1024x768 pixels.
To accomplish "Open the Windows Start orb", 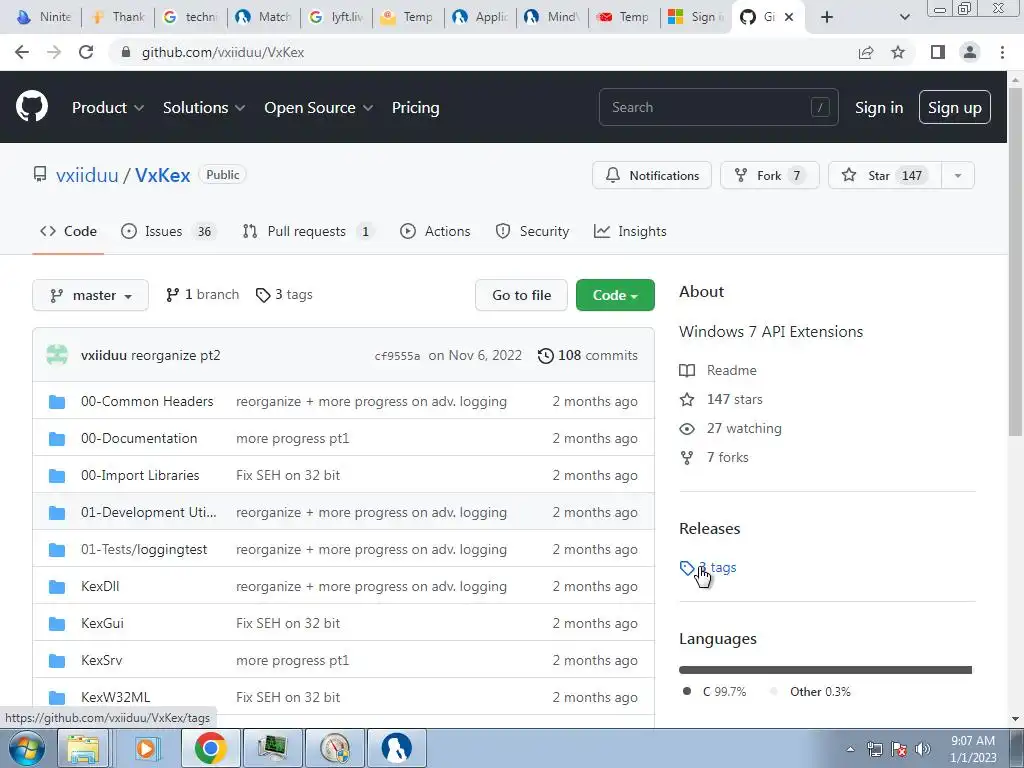I will point(26,748).
